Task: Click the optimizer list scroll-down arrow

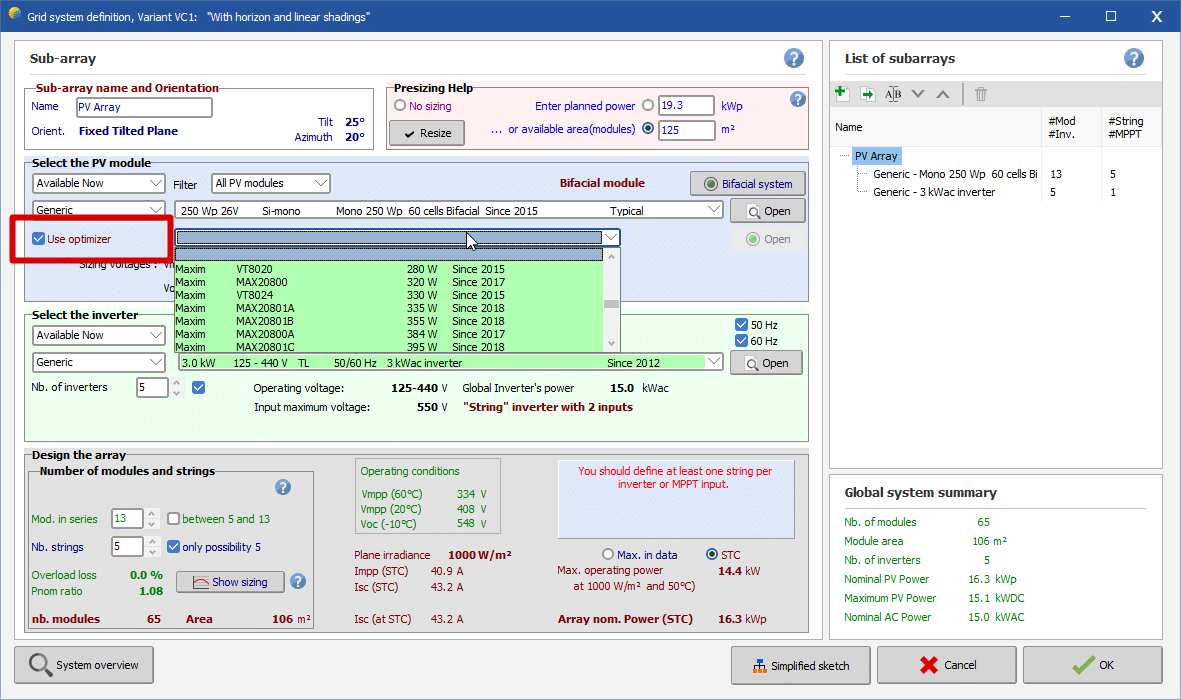Action: tap(612, 344)
